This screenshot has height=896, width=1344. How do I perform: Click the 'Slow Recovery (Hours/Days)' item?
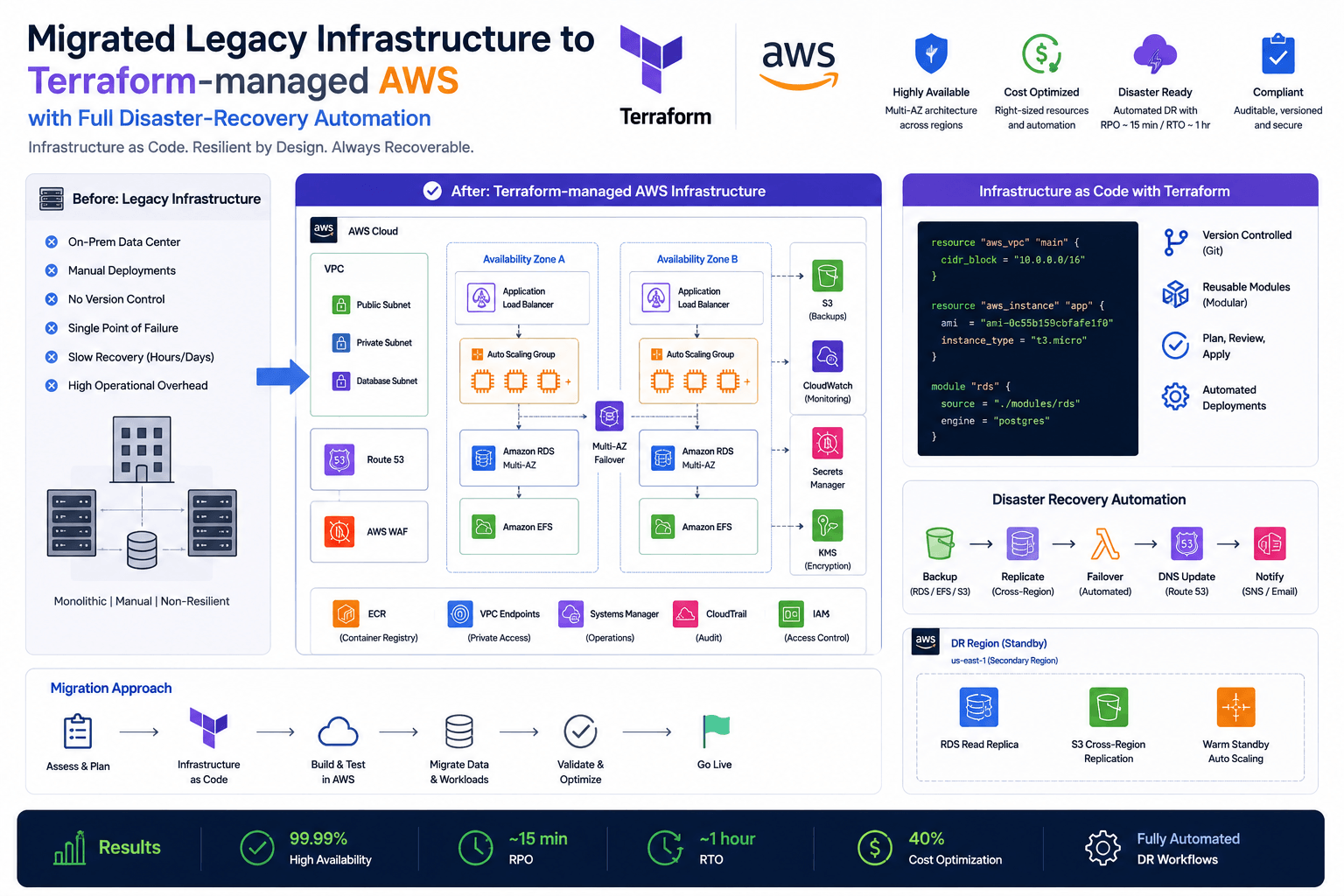point(141,357)
